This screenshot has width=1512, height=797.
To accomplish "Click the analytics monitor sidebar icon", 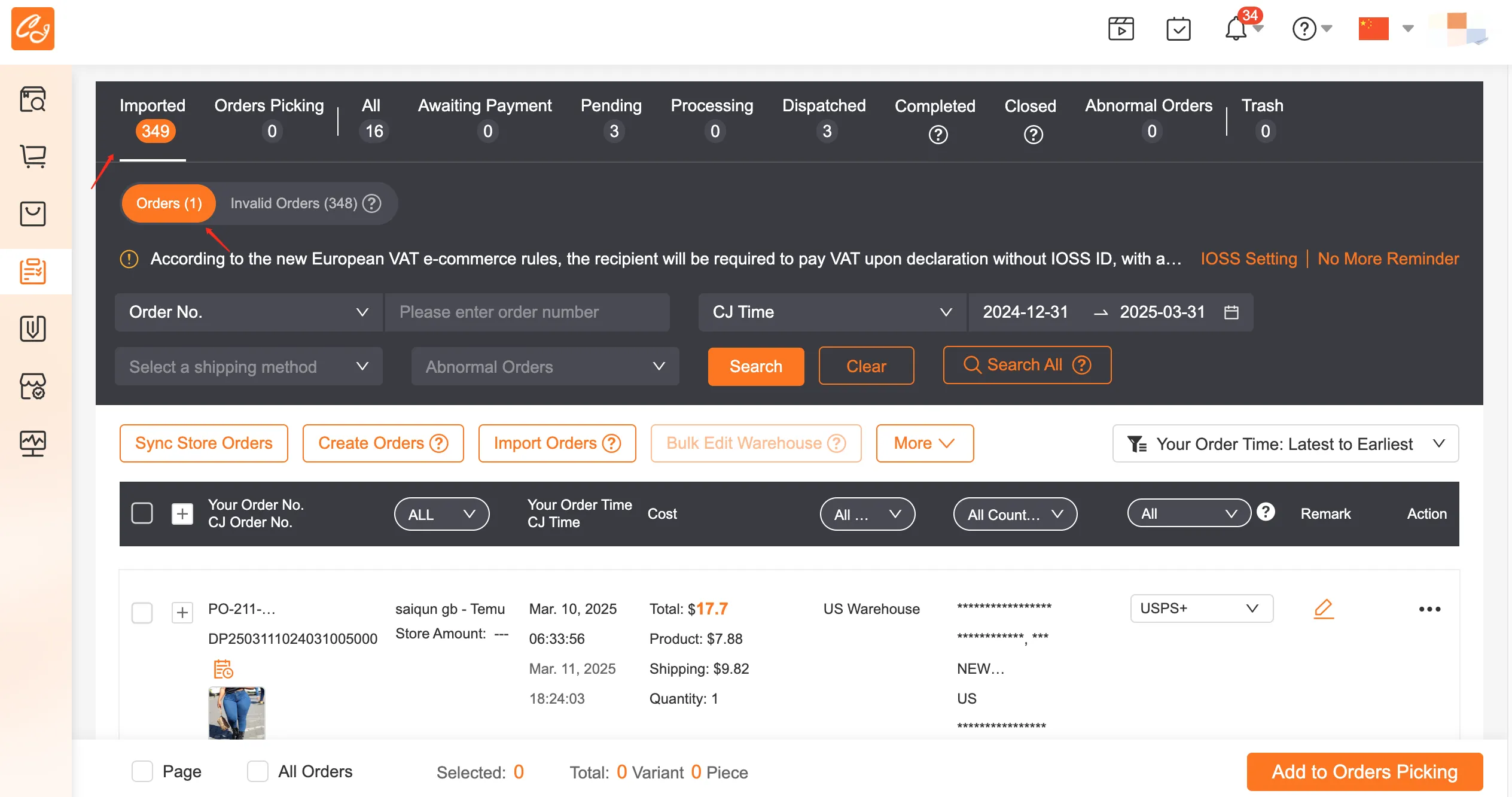I will pos(33,443).
